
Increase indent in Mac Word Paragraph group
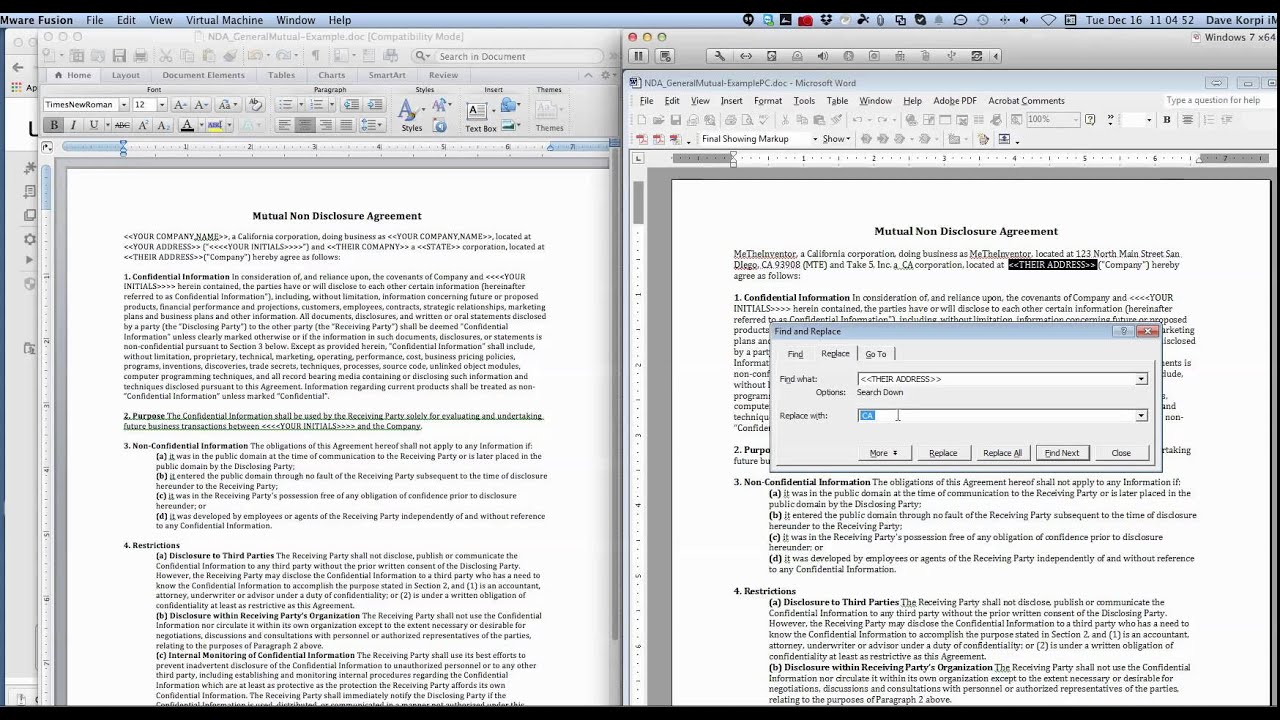[373, 104]
